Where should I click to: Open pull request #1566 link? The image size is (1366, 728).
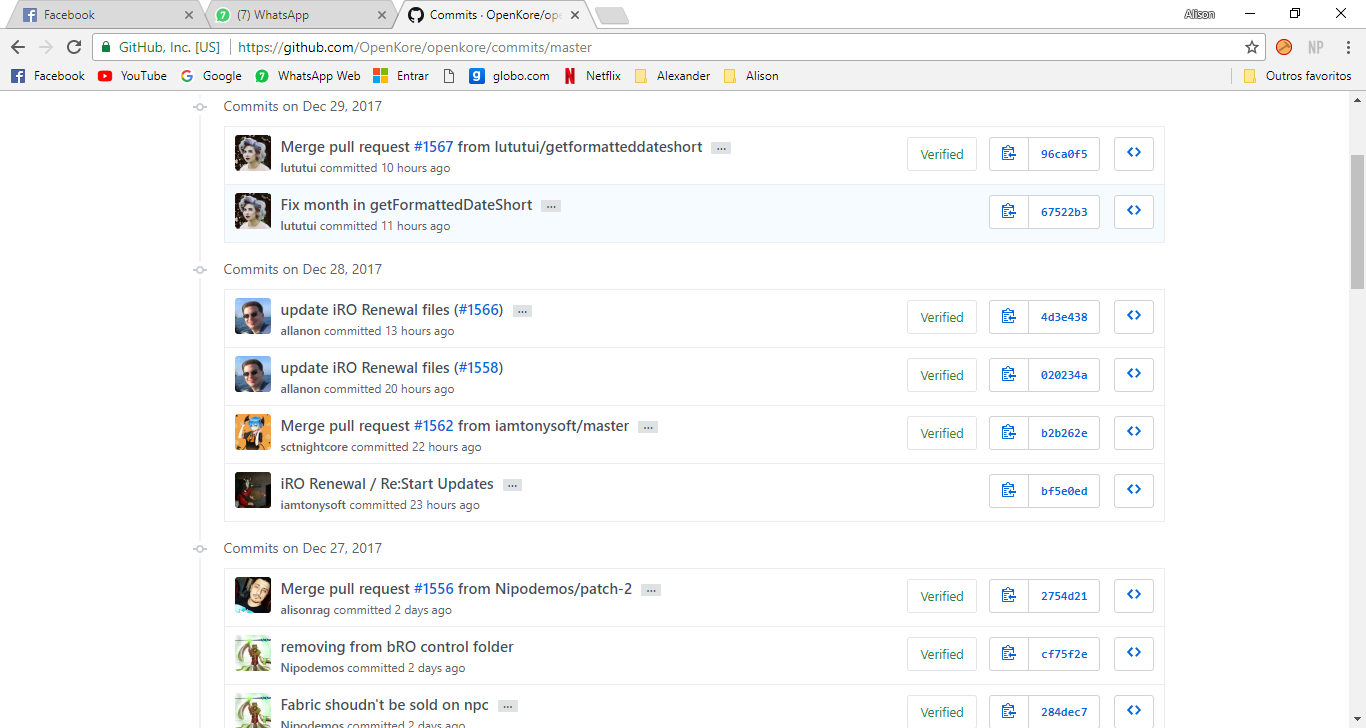478,310
